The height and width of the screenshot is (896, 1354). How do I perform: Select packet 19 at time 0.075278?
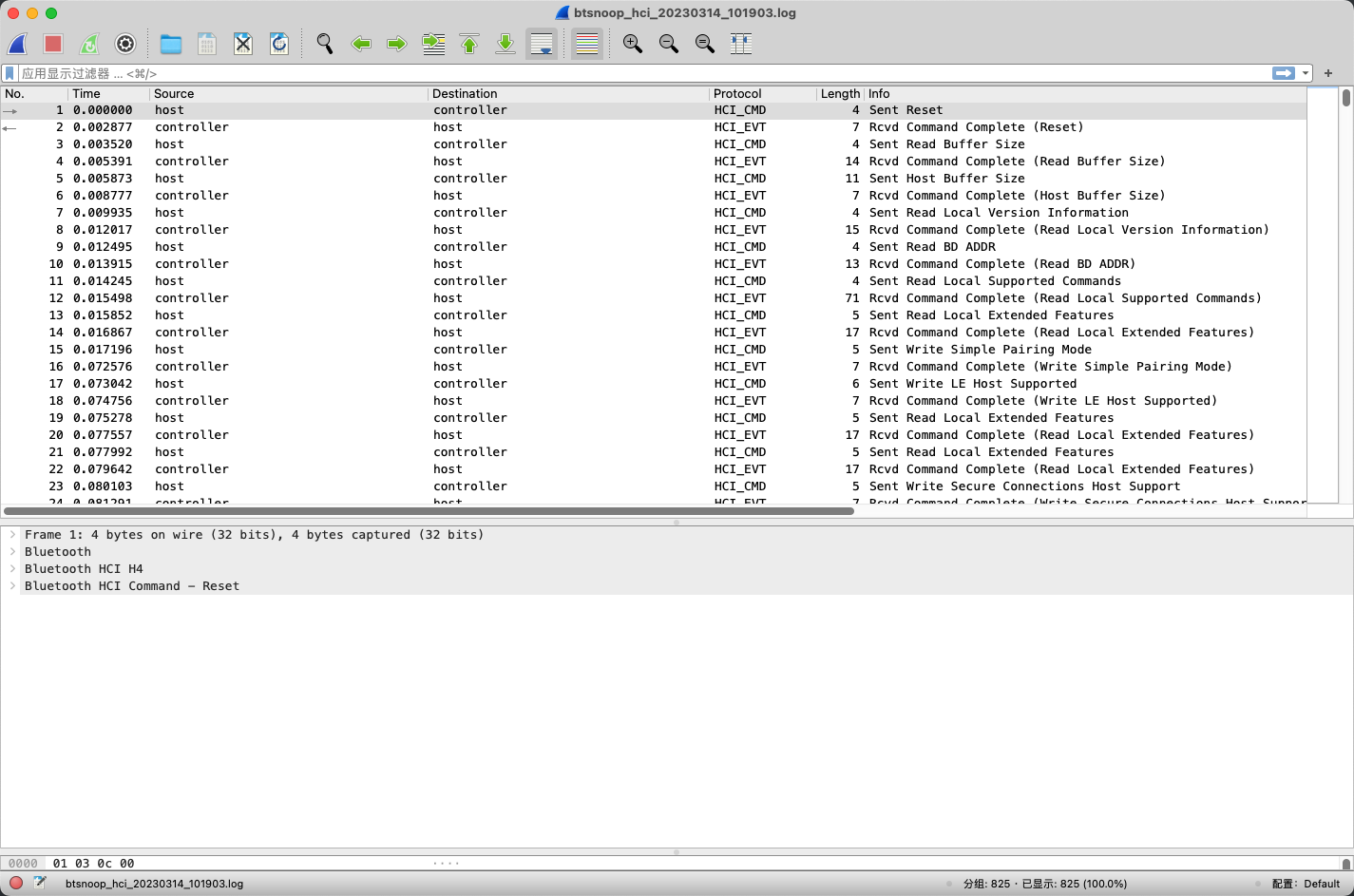[654, 418]
